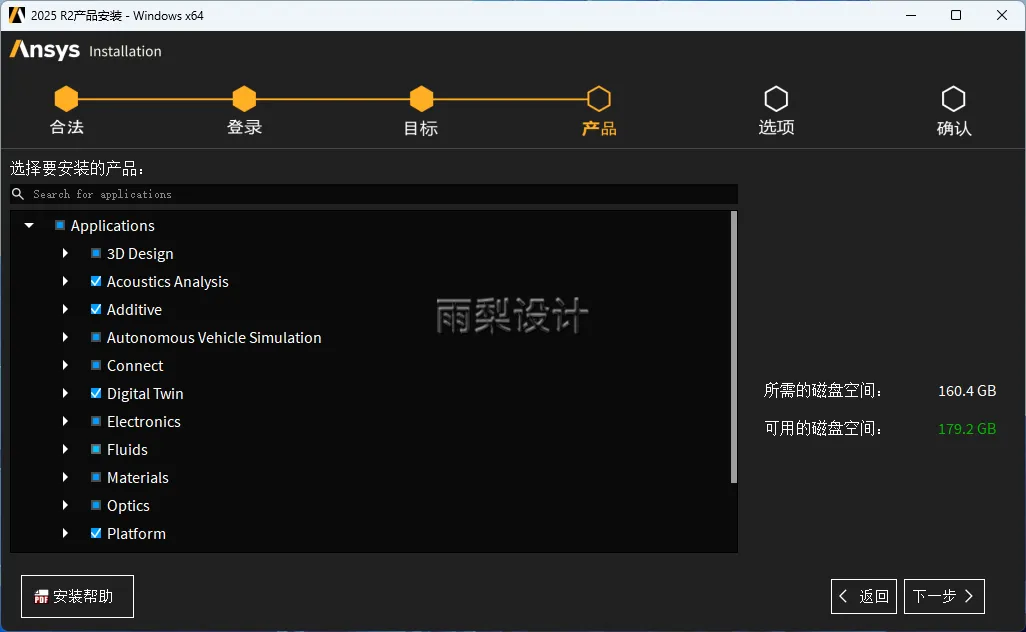Screen dimensions: 1026x632
Task: Click the product tree scrollbar
Action: click(734, 347)
